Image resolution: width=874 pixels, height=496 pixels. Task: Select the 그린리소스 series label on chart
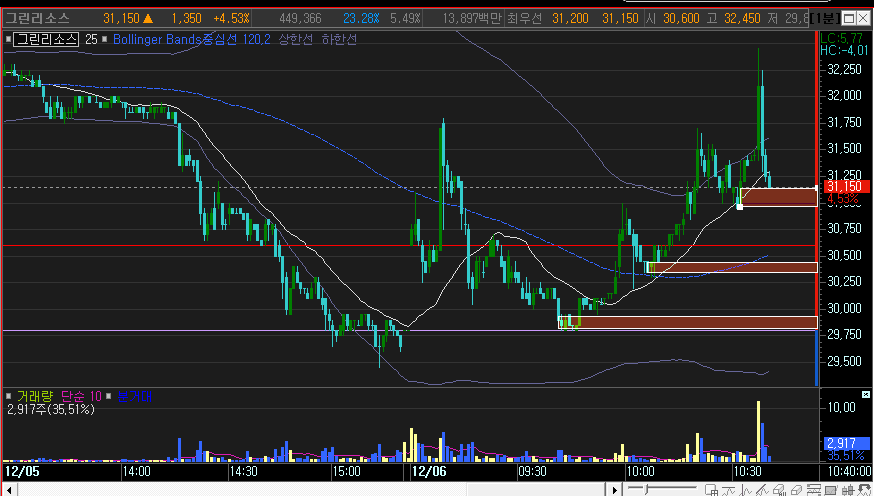point(46,39)
